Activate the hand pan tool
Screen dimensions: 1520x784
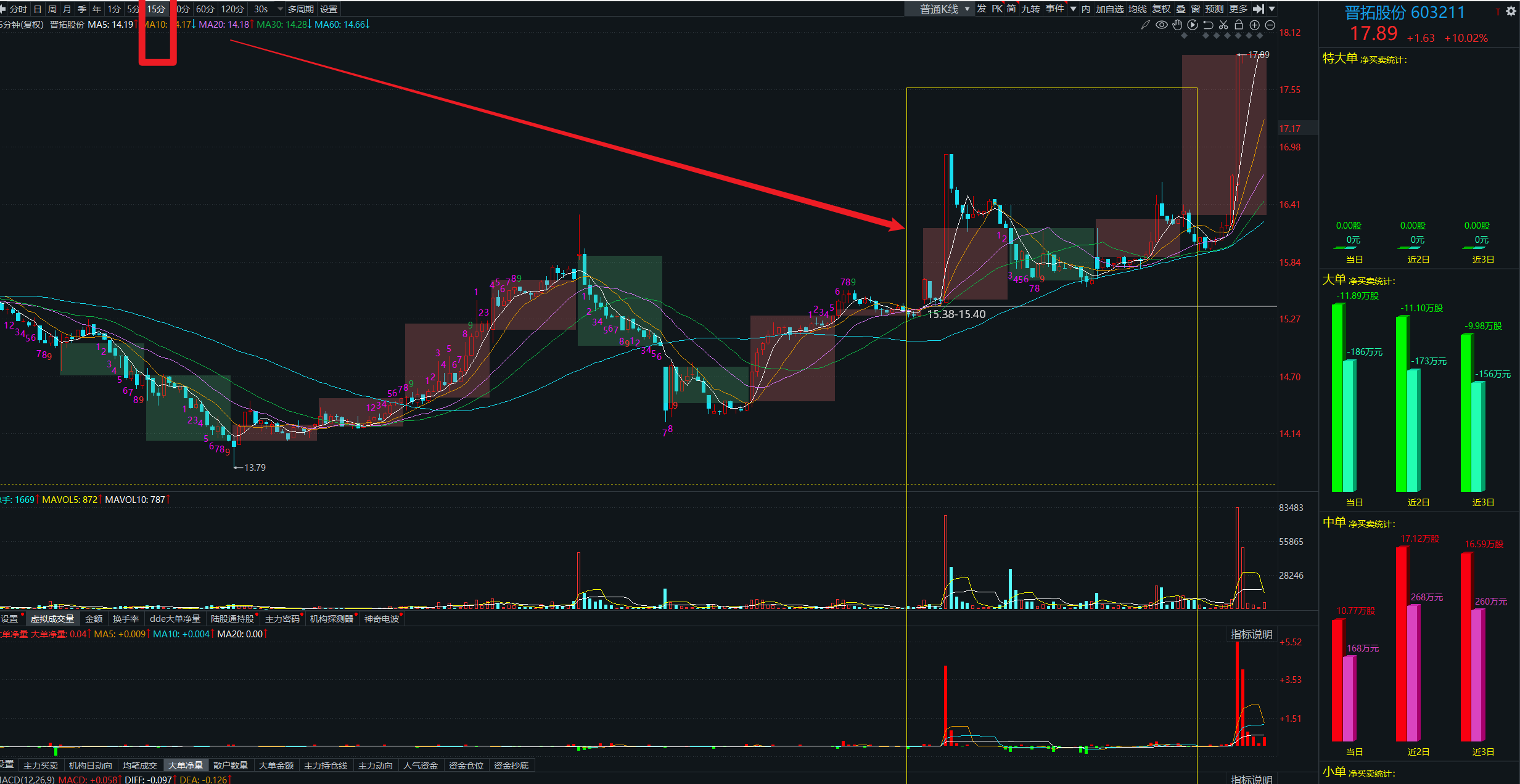coord(1177,25)
